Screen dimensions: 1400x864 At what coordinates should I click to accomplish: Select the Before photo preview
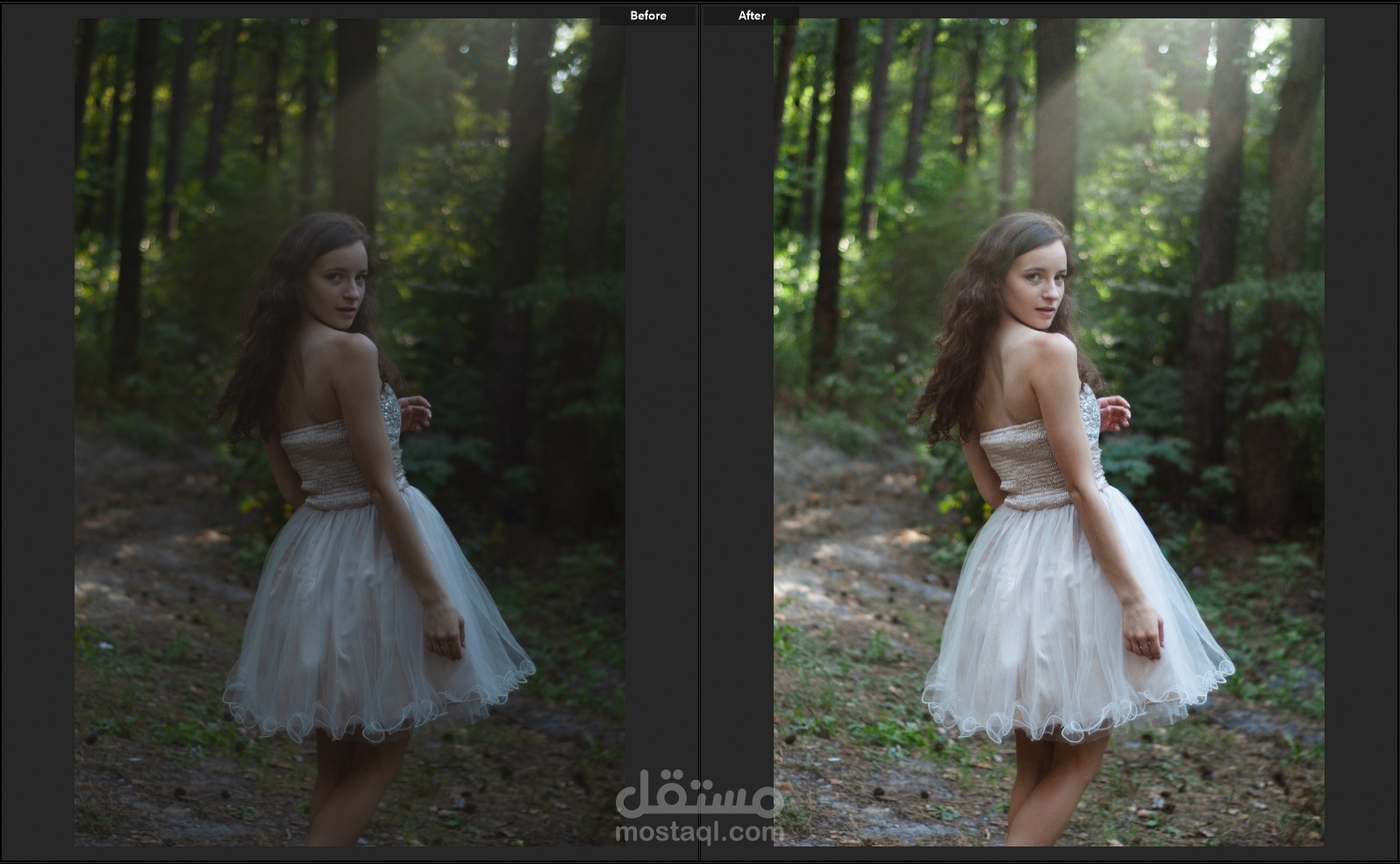350,432
